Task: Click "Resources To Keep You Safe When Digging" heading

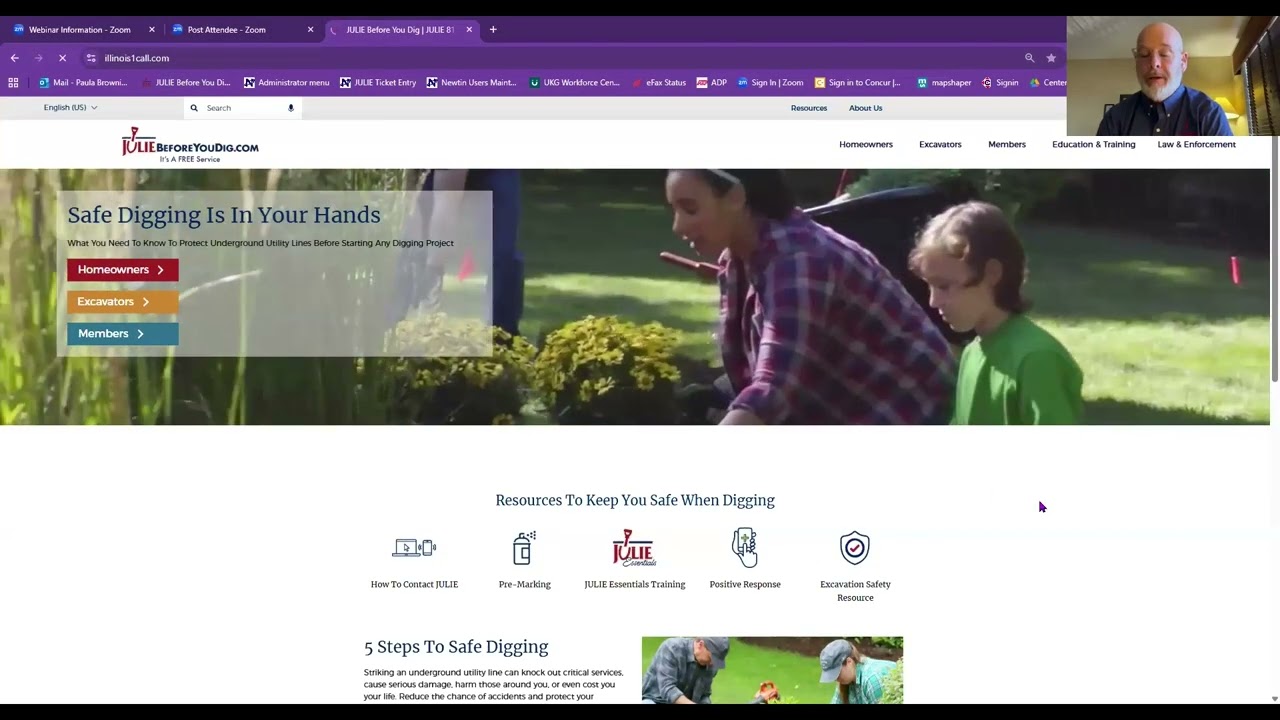Action: [x=635, y=500]
